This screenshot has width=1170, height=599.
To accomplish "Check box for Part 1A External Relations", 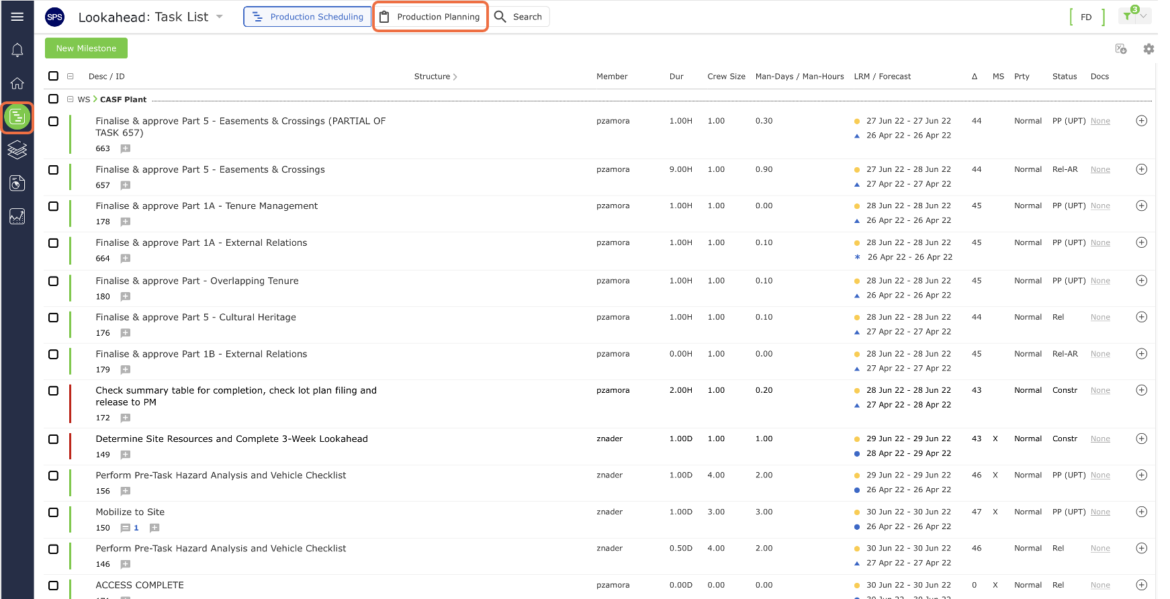I will (x=53, y=242).
